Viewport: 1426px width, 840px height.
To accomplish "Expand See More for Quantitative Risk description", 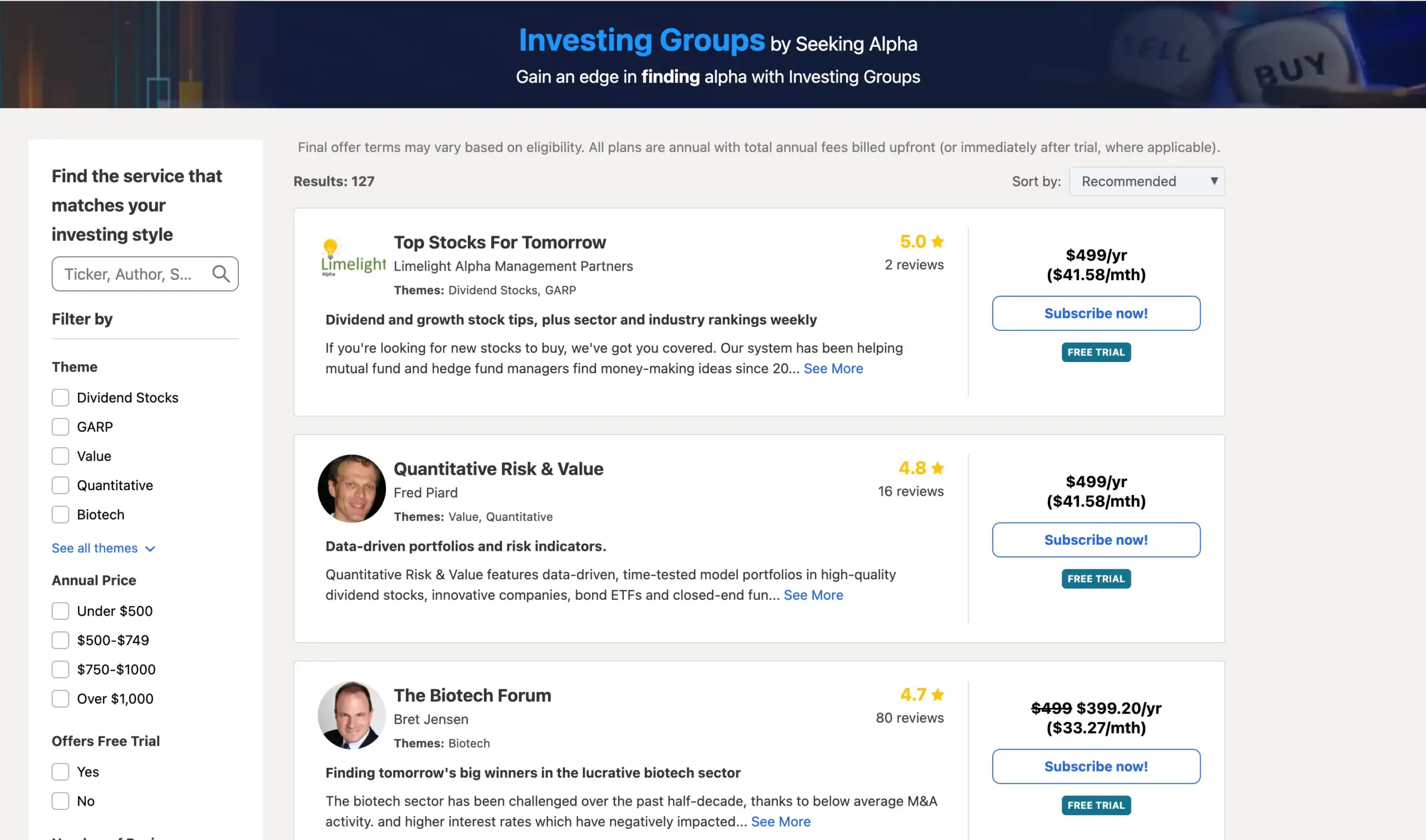I will [x=813, y=595].
